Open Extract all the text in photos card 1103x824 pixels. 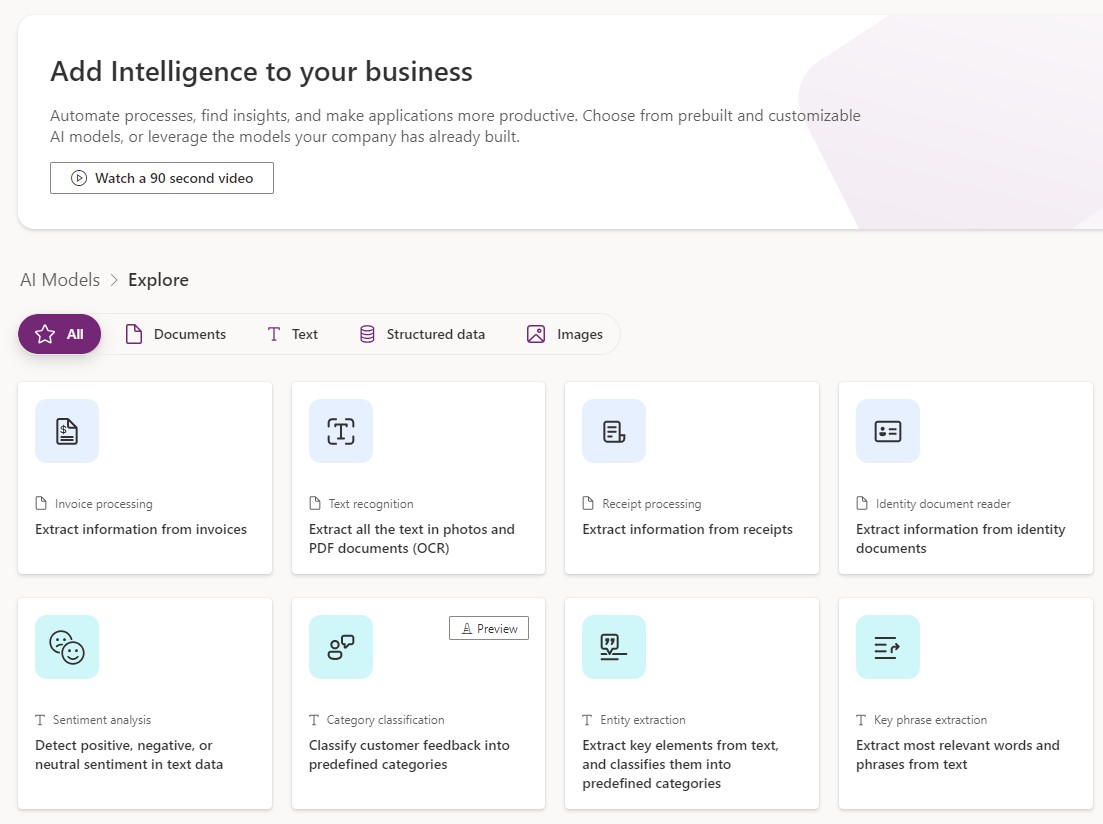coord(419,478)
